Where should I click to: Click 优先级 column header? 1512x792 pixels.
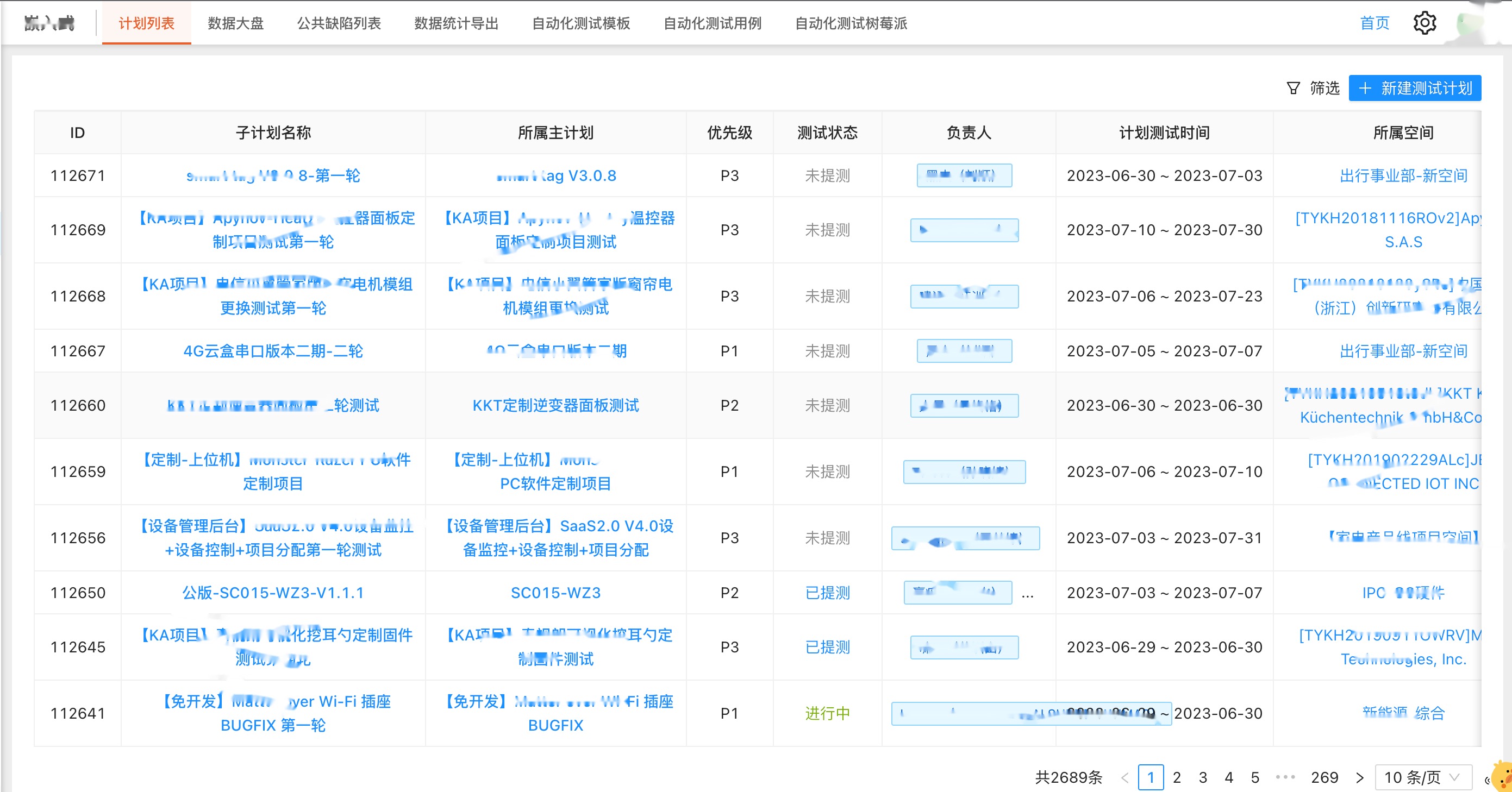pyautogui.click(x=729, y=133)
